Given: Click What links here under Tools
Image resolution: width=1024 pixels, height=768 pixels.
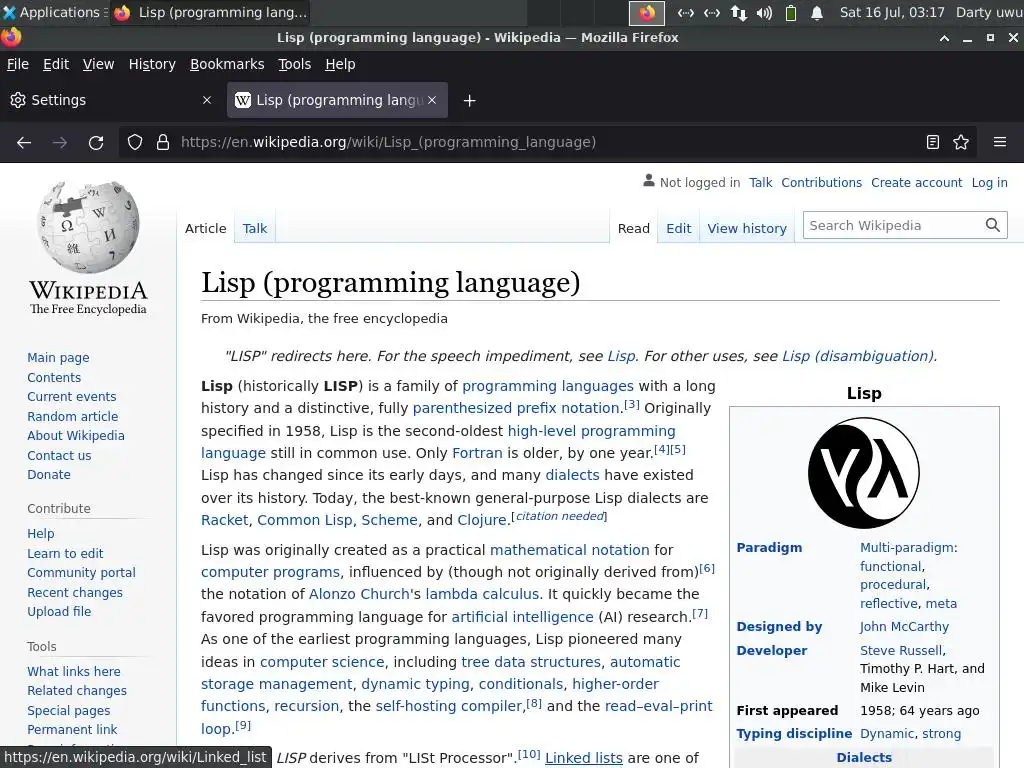Looking at the screenshot, I should (x=74, y=671).
